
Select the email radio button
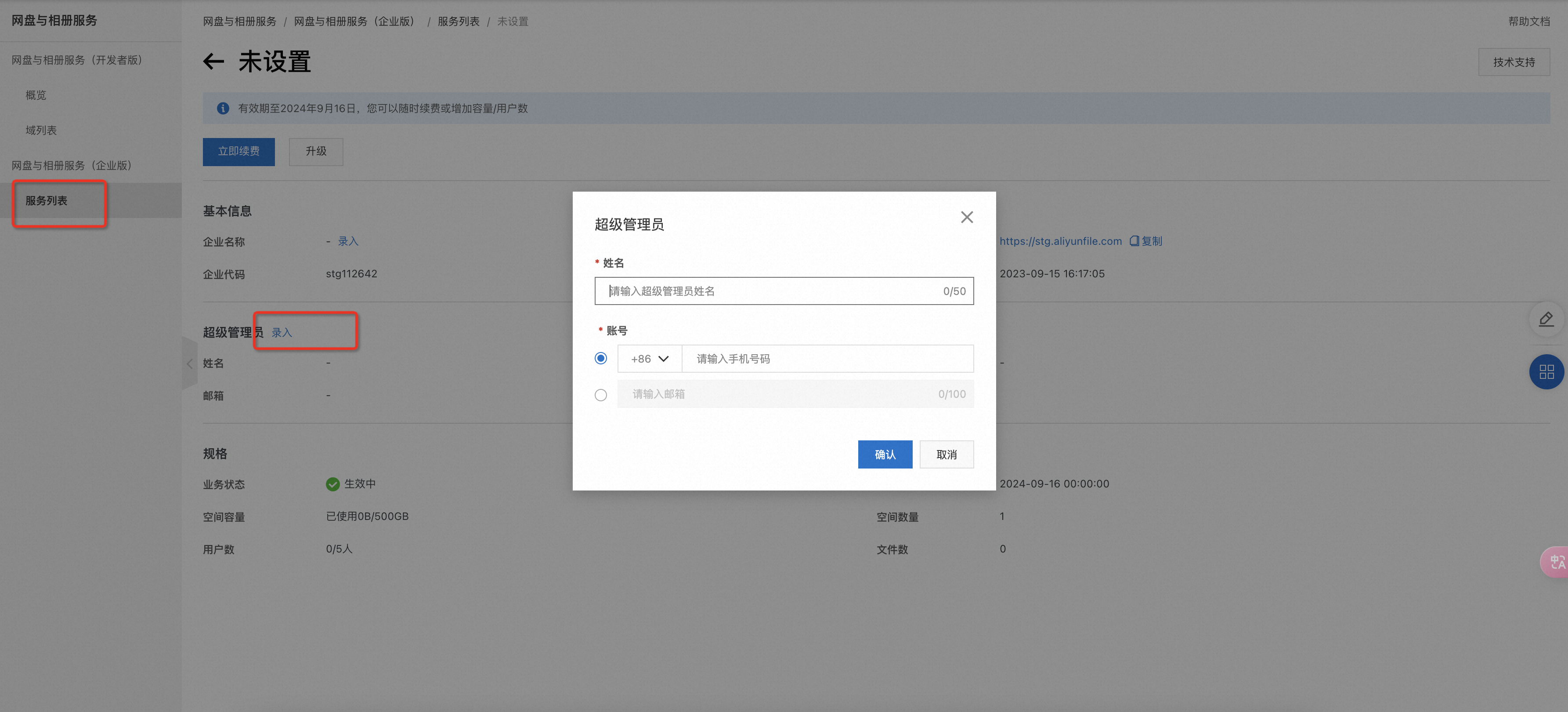pos(600,395)
